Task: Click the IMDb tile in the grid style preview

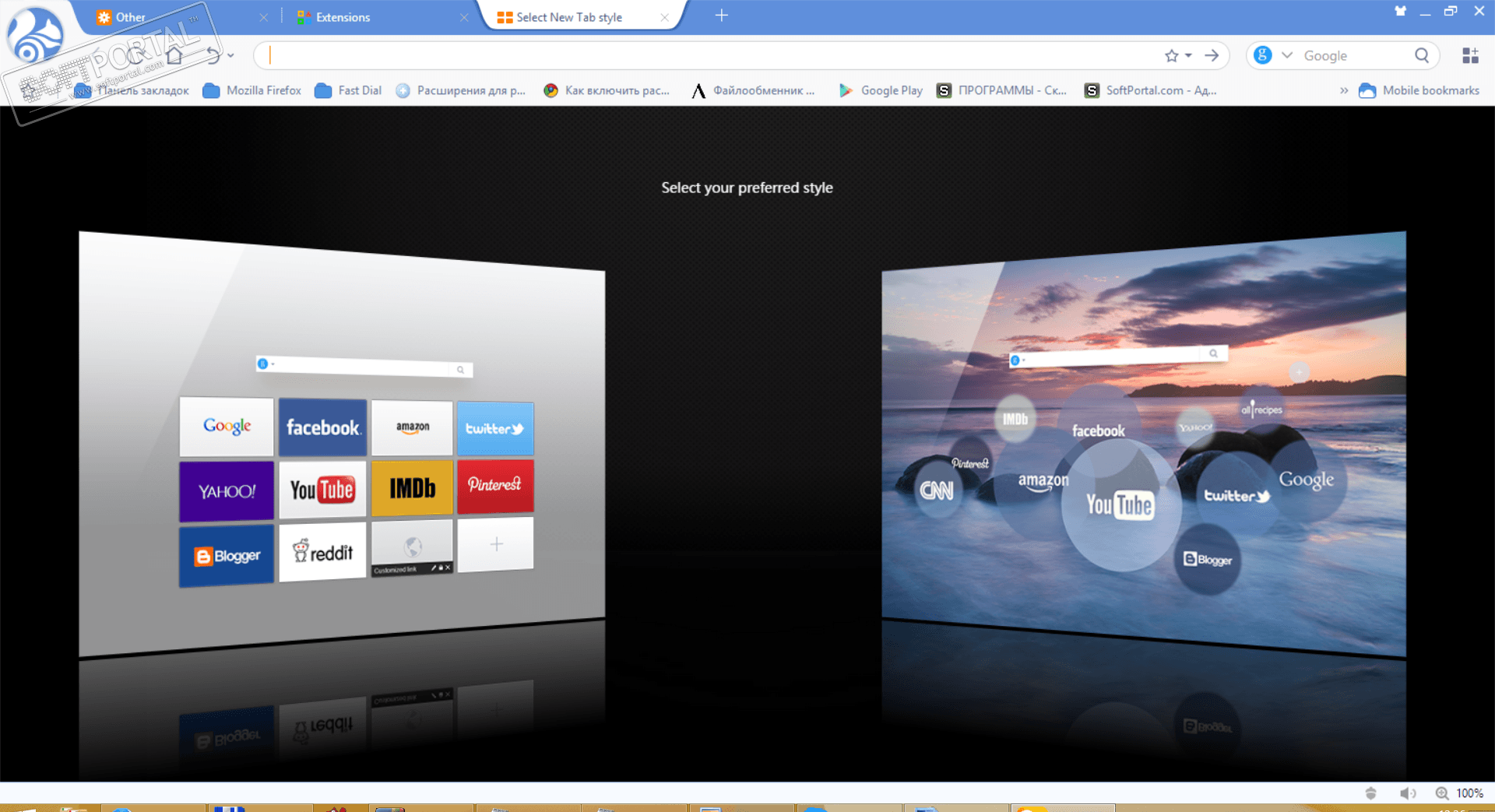Action: pos(412,488)
